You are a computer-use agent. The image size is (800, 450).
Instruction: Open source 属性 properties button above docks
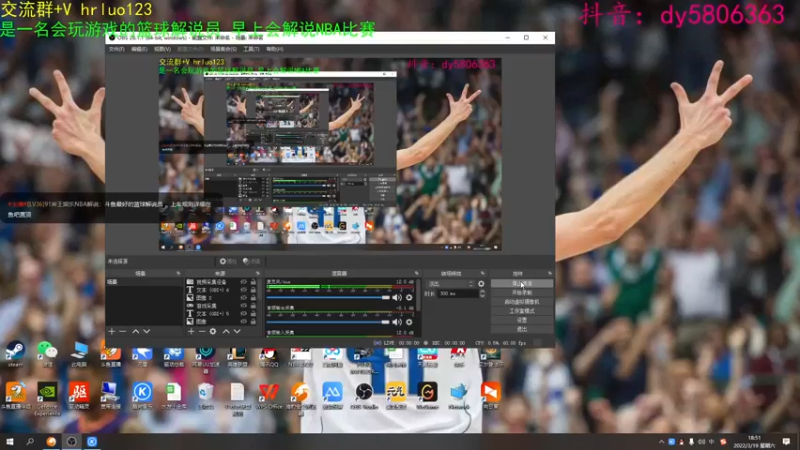(x=228, y=261)
